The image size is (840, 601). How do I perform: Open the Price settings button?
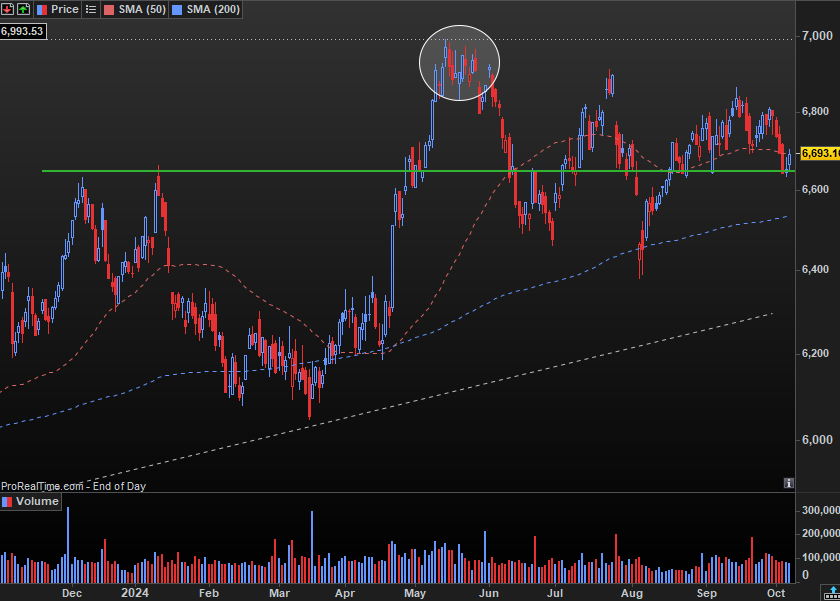pyautogui.click(x=58, y=9)
